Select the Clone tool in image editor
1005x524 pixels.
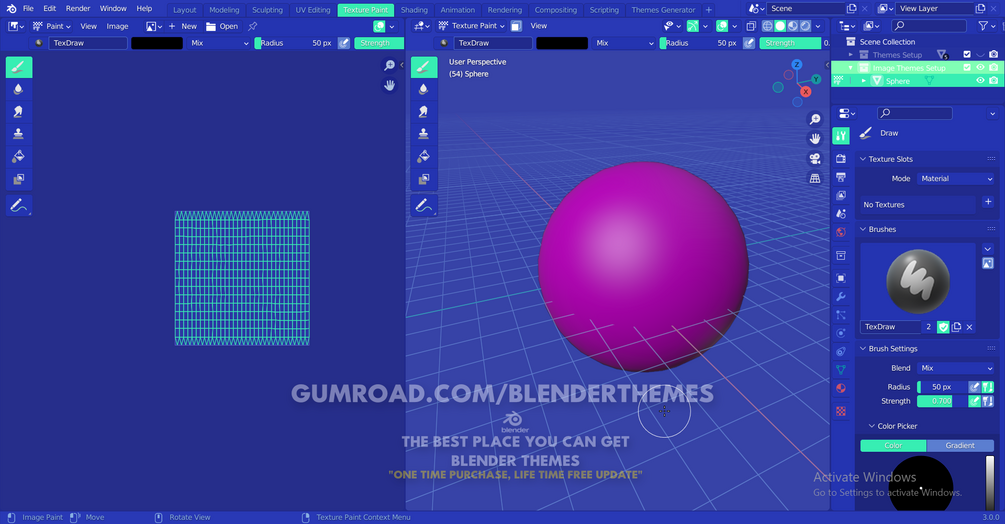tap(19, 134)
